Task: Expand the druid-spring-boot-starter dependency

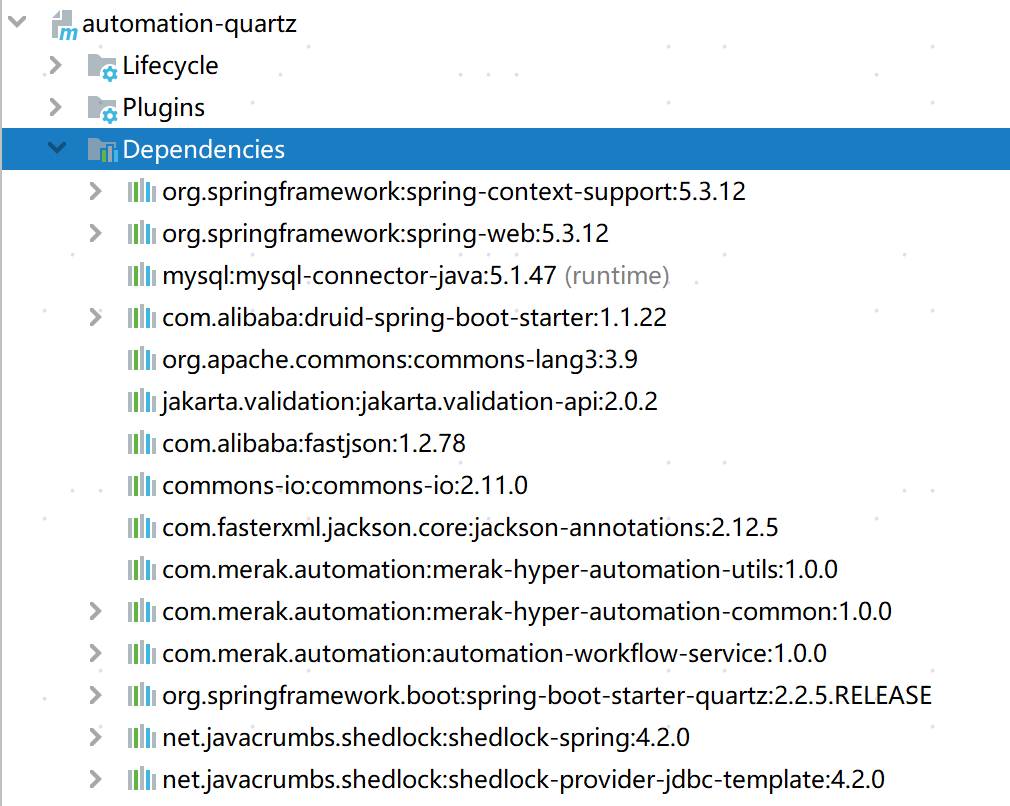Action: (96, 317)
